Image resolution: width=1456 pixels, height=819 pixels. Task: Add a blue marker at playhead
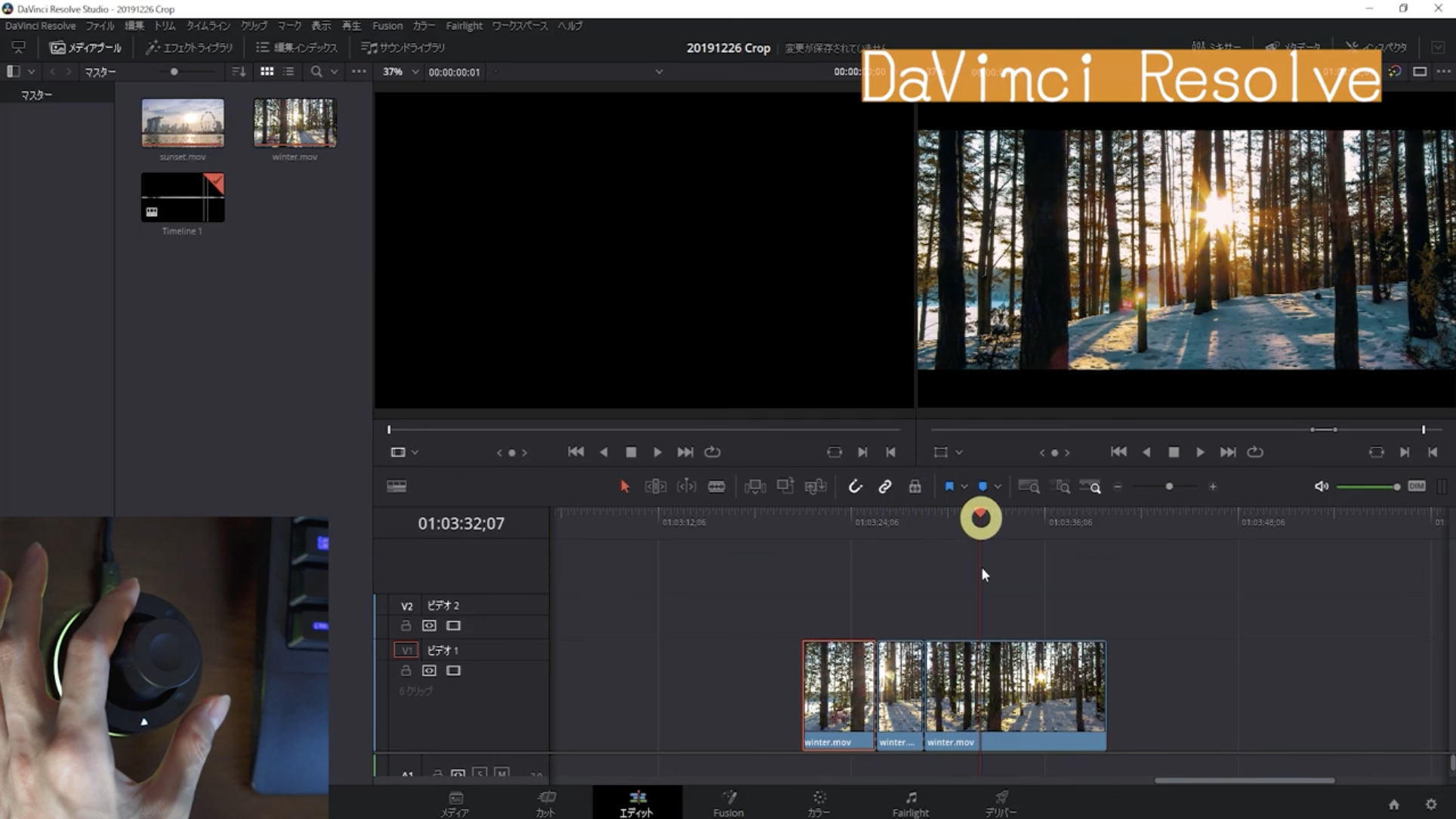coord(982,487)
